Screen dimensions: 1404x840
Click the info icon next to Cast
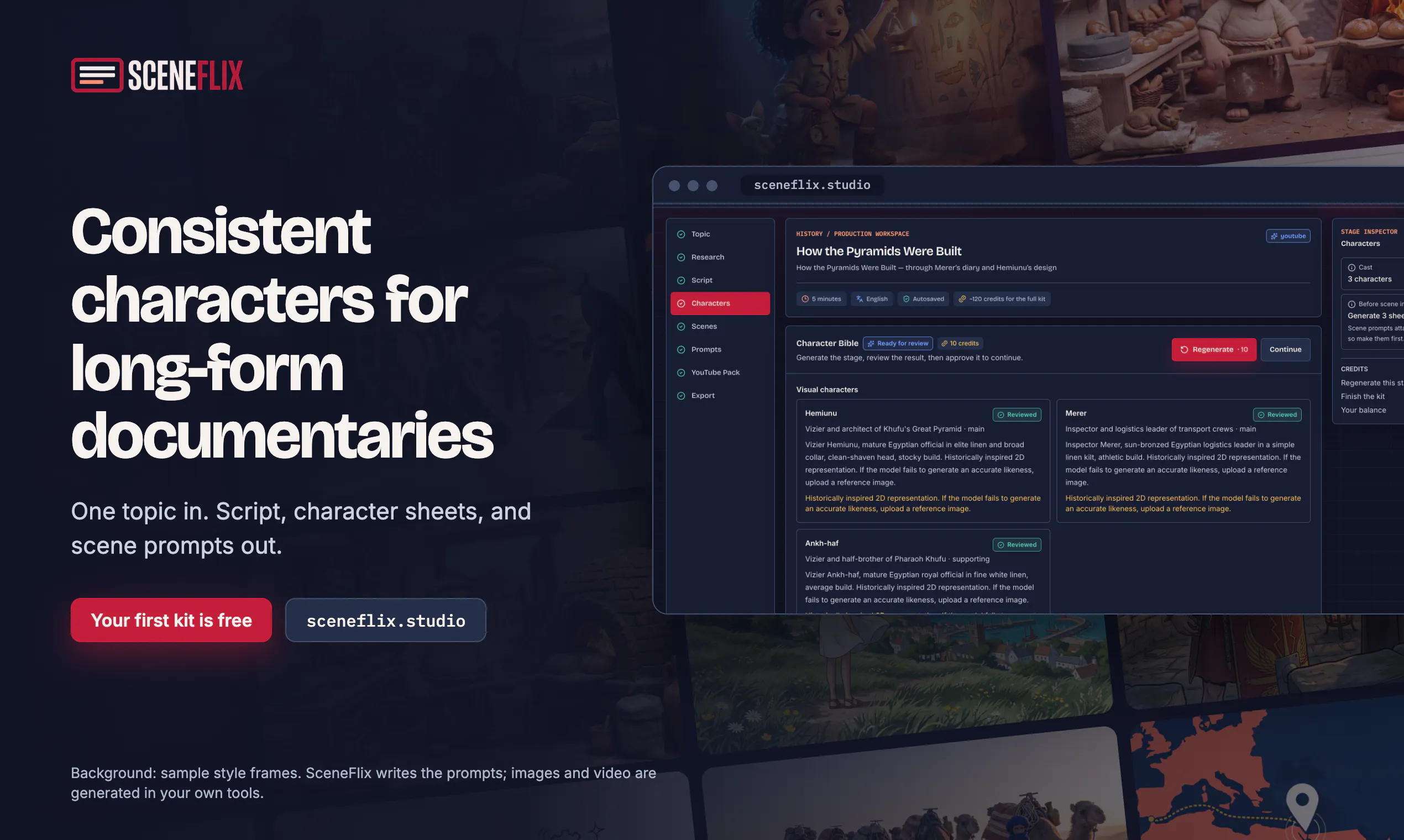tap(1351, 267)
